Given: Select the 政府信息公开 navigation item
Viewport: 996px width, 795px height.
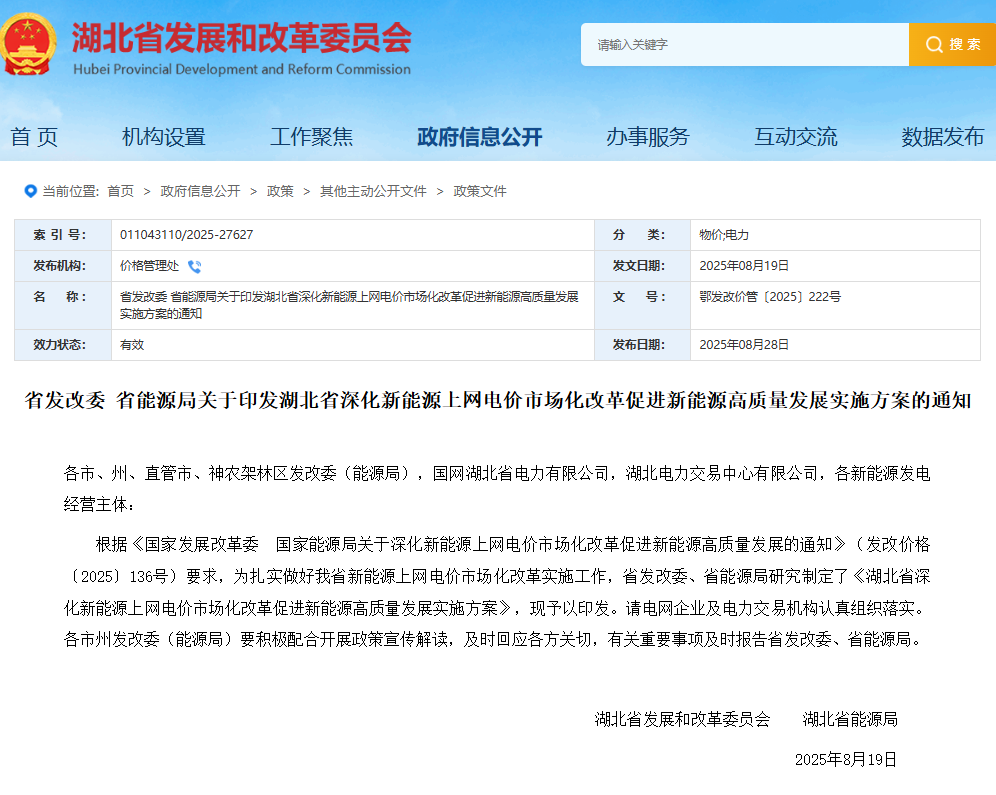Looking at the screenshot, I should click(479, 137).
